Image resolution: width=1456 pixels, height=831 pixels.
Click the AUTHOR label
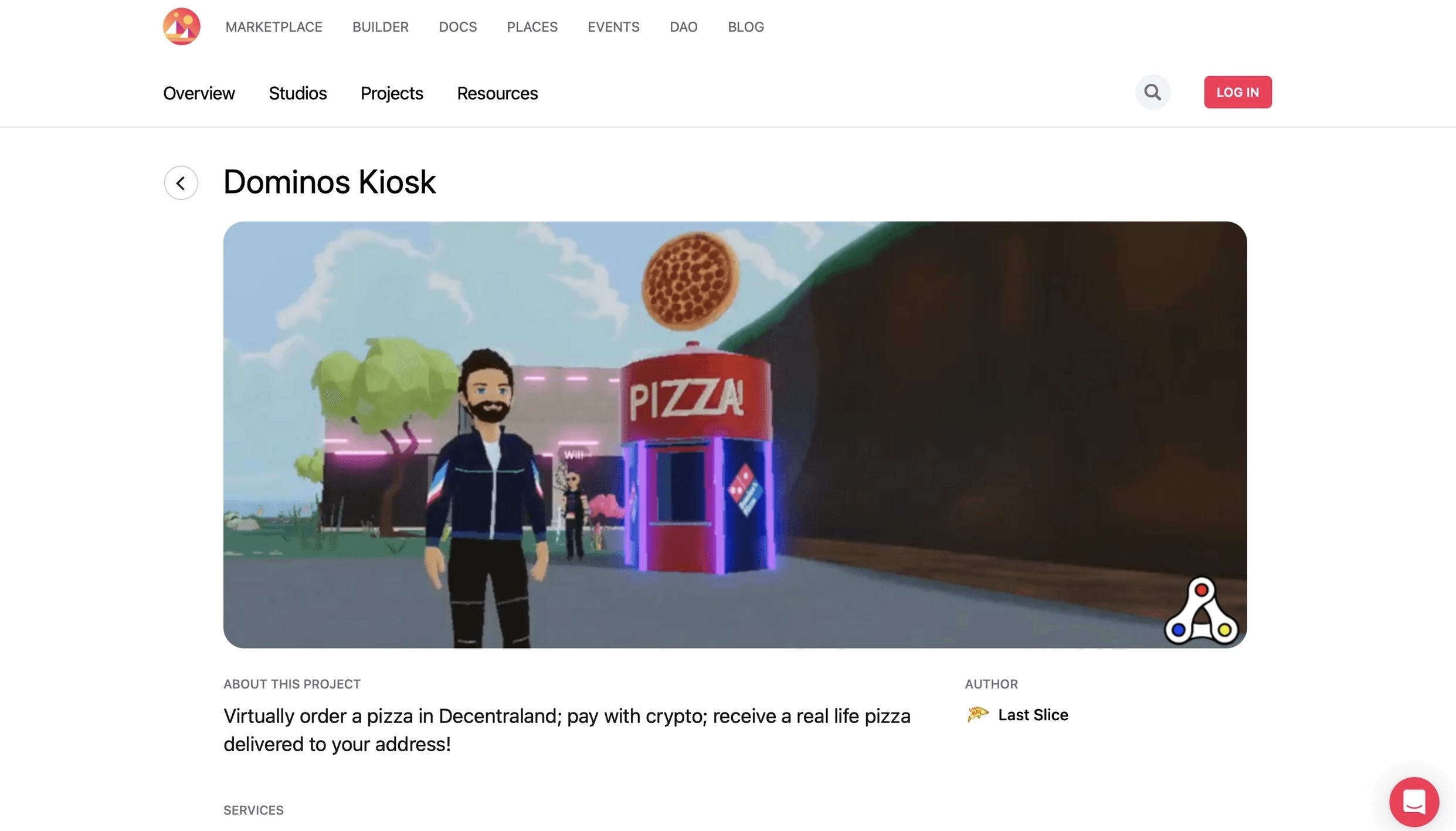pos(991,684)
